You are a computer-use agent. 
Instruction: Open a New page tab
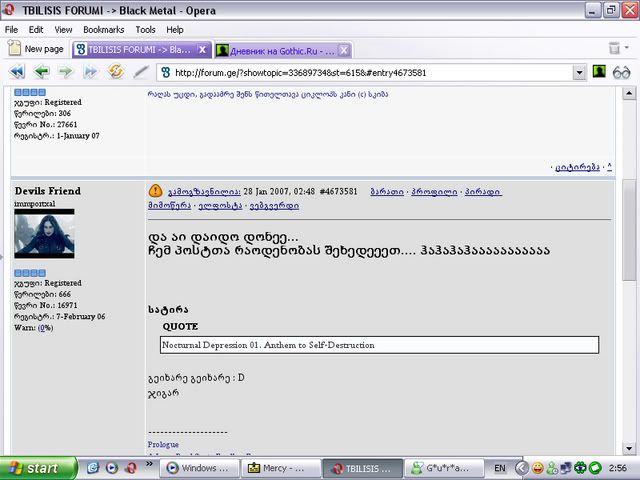[x=36, y=49]
